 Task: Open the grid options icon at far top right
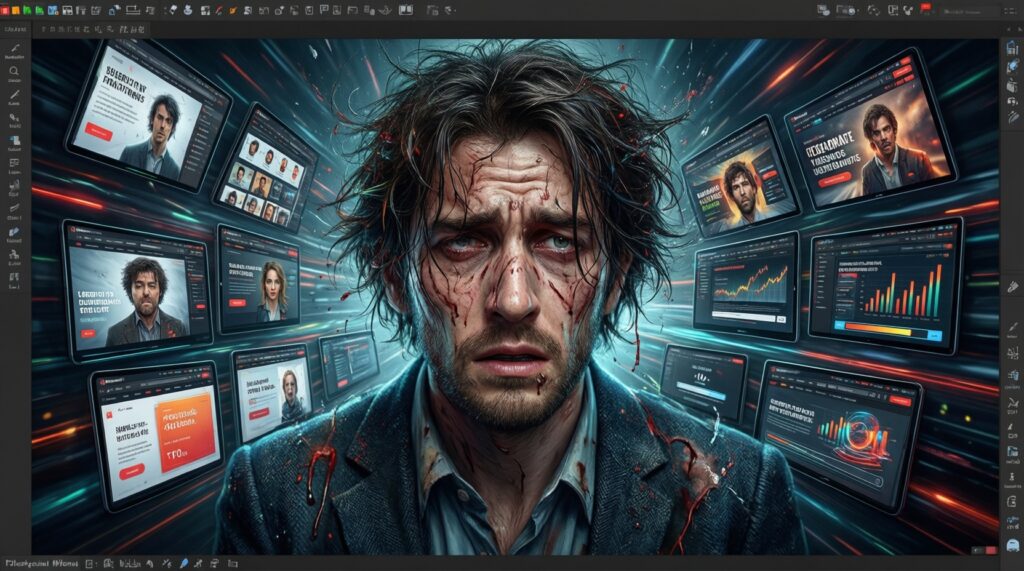[1011, 9]
